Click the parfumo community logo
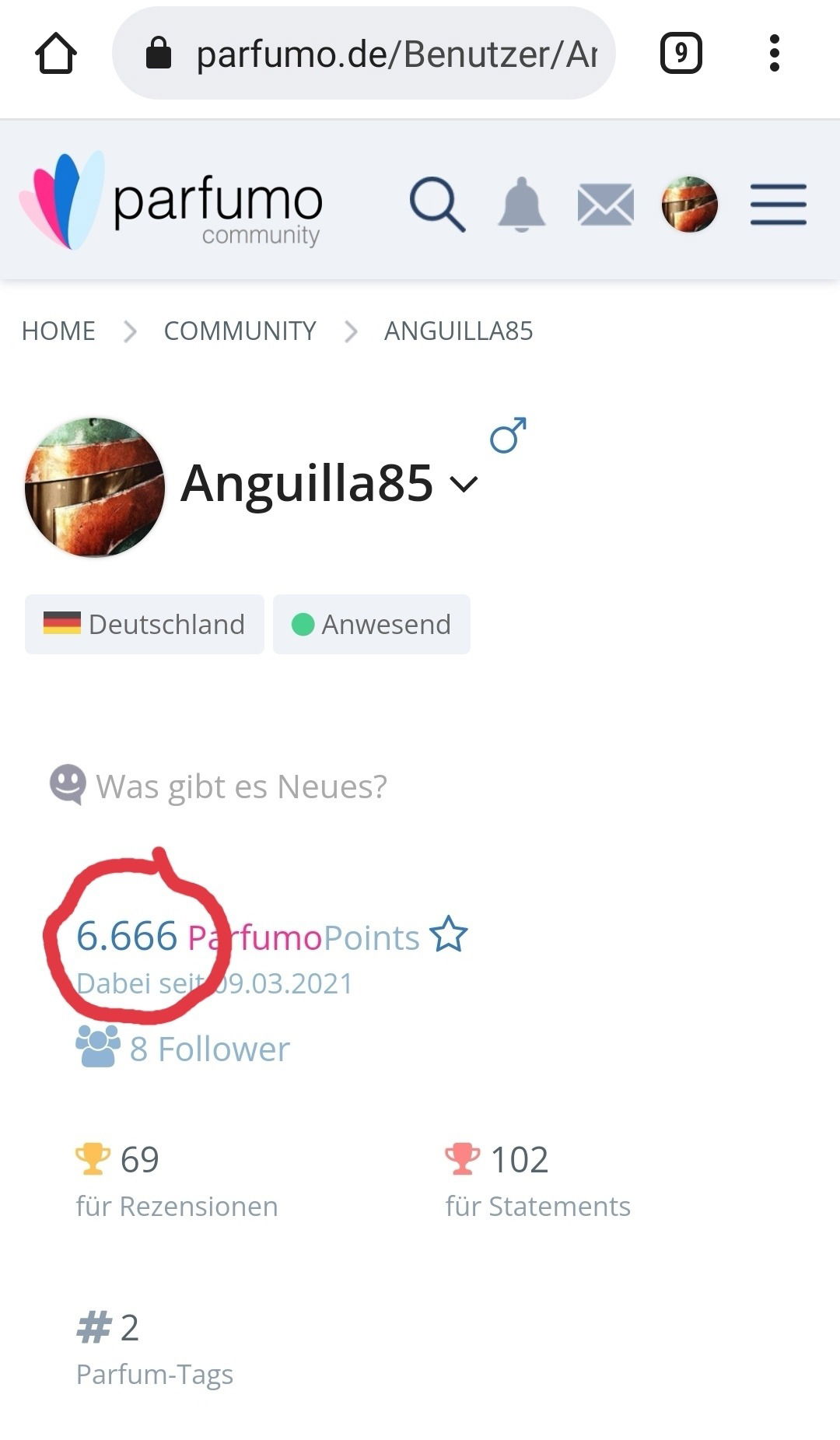 (x=171, y=201)
